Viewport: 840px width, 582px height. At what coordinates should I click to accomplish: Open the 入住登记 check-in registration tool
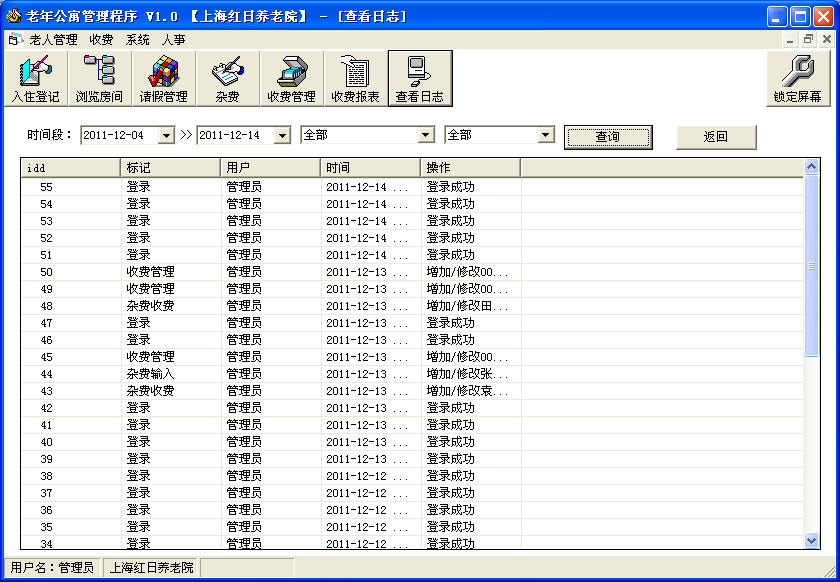coord(35,78)
